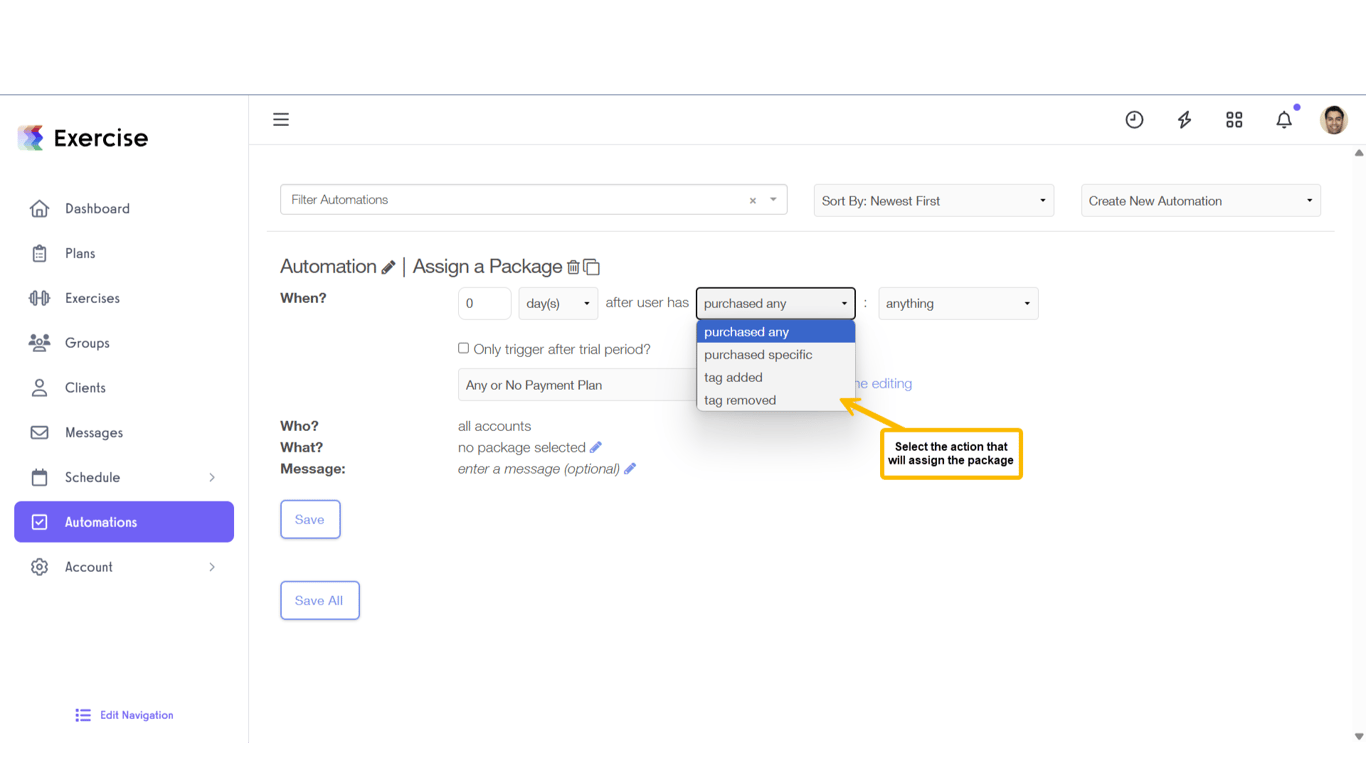This screenshot has height=768, width=1366.
Task: Duplicate the automation using the copy icon
Action: pyautogui.click(x=591, y=266)
